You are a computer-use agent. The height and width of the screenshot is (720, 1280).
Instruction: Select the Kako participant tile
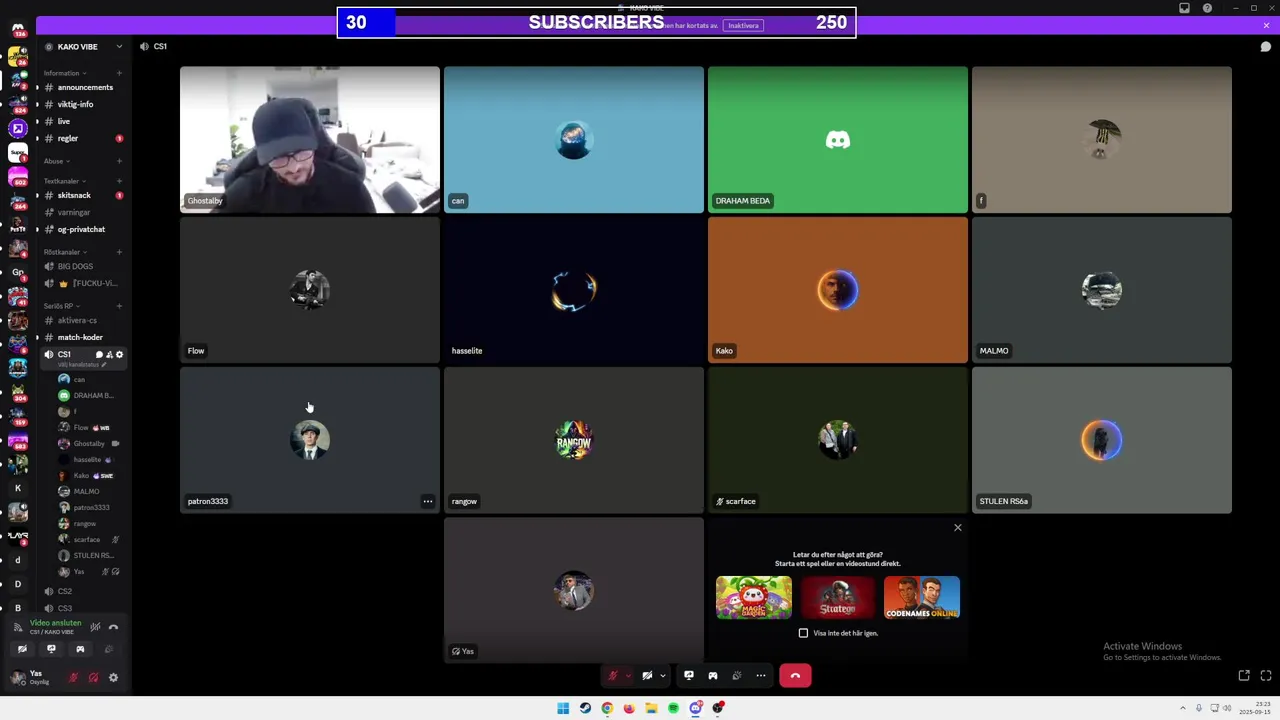point(838,290)
